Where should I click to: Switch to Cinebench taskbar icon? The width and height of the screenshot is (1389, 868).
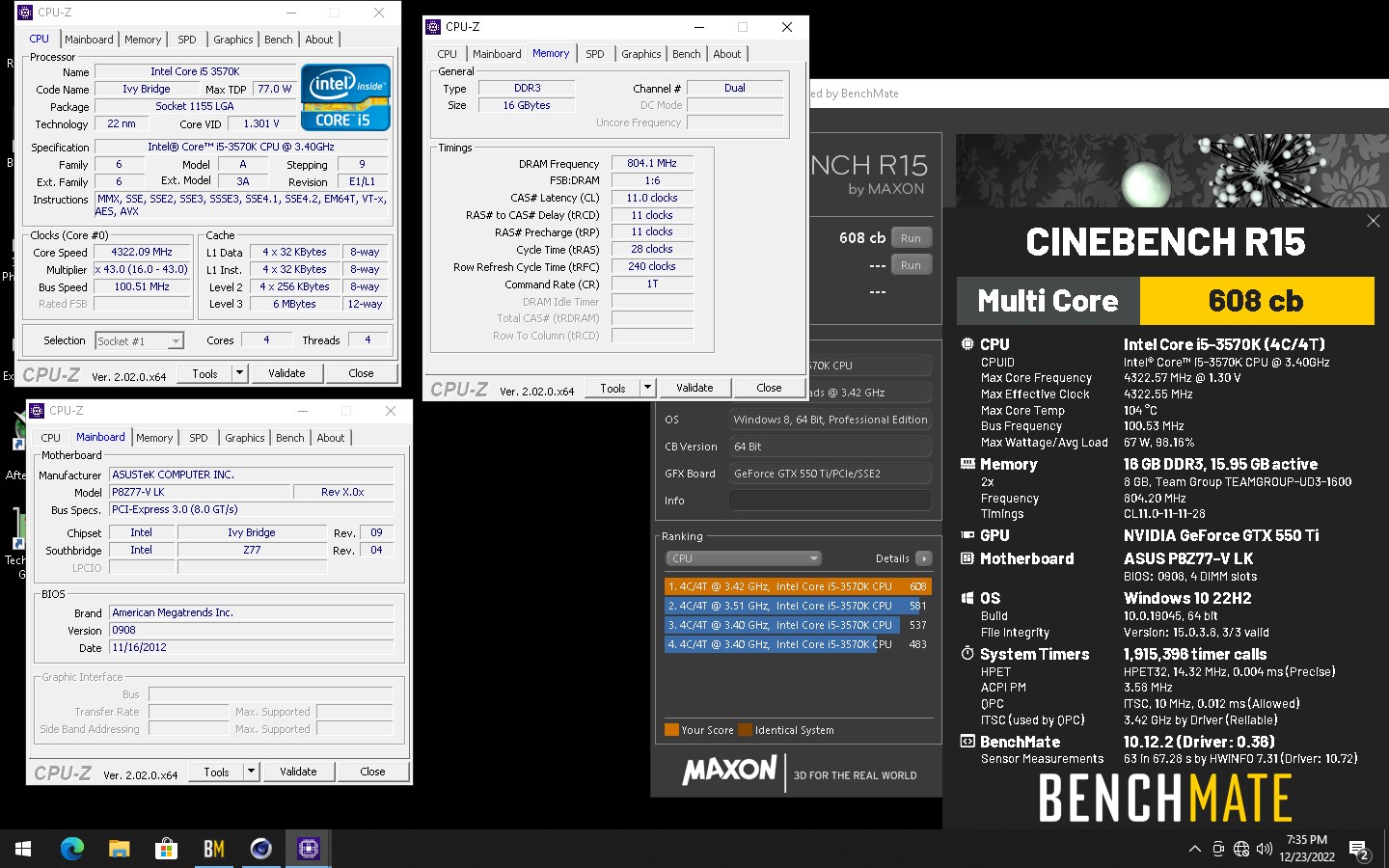(260, 849)
